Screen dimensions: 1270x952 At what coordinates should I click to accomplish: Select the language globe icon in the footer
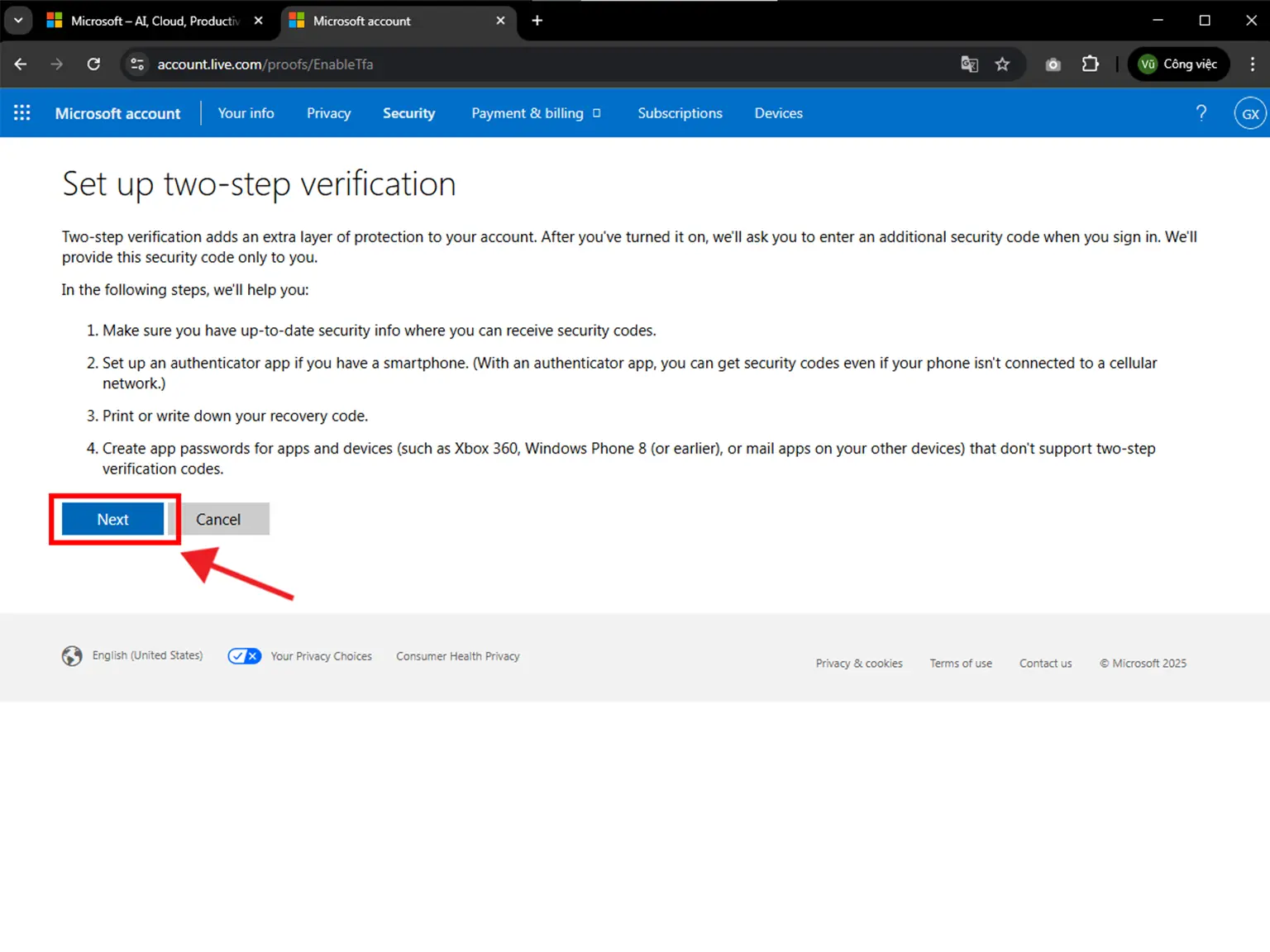[72, 655]
